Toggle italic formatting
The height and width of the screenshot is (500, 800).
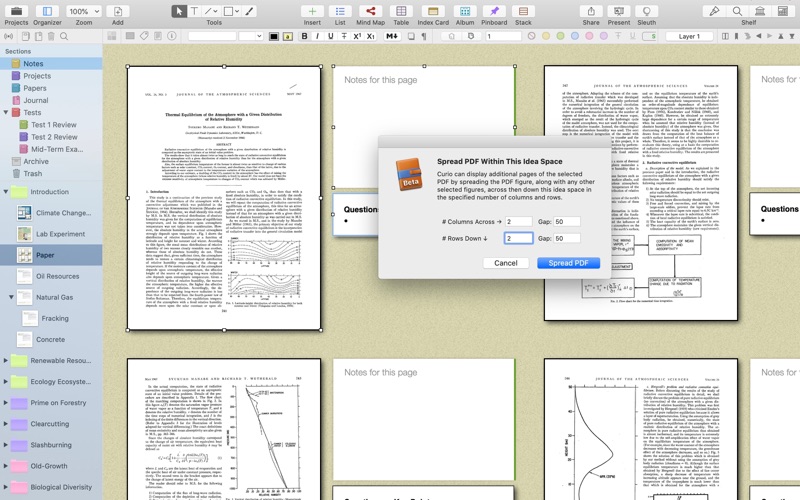[x=317, y=36]
